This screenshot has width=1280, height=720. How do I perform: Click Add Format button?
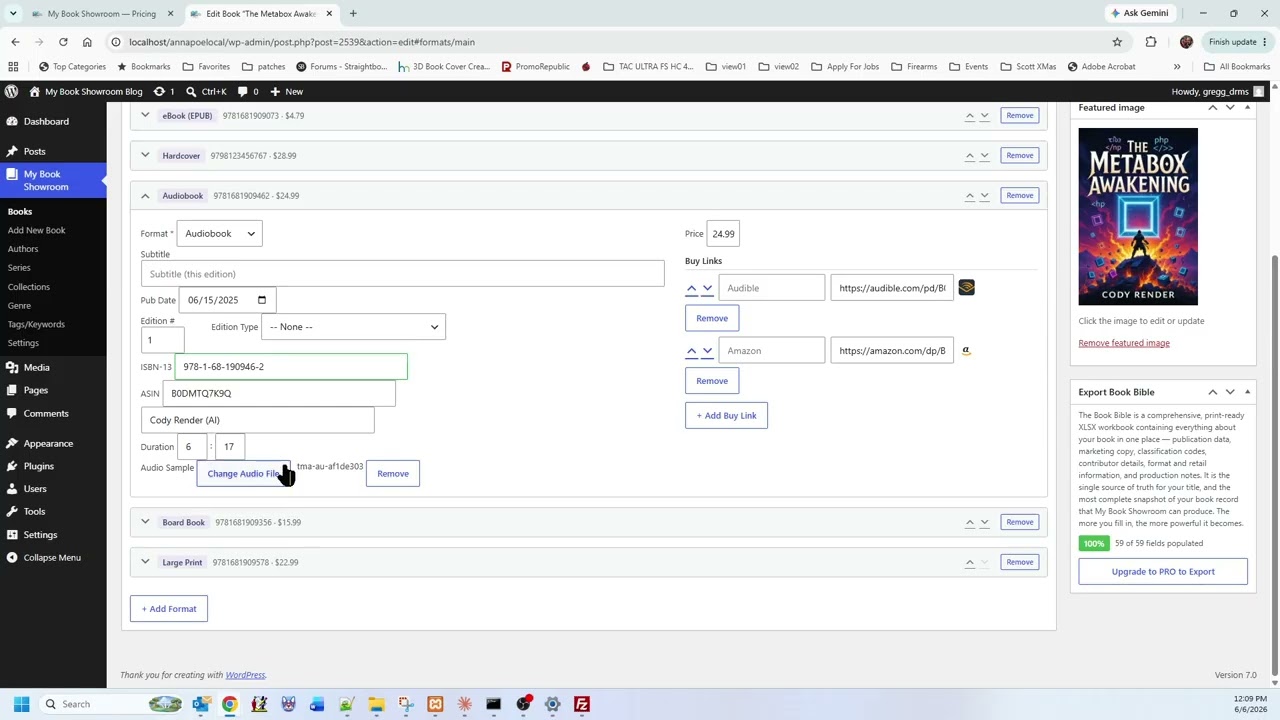[169, 609]
